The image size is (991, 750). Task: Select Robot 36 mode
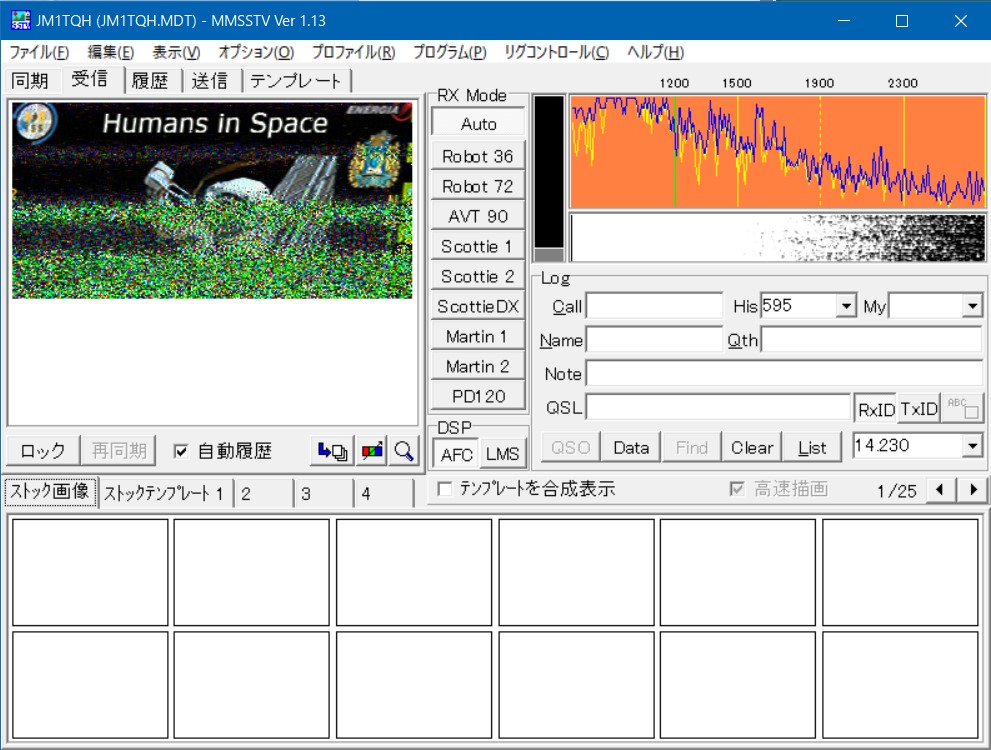click(x=478, y=156)
